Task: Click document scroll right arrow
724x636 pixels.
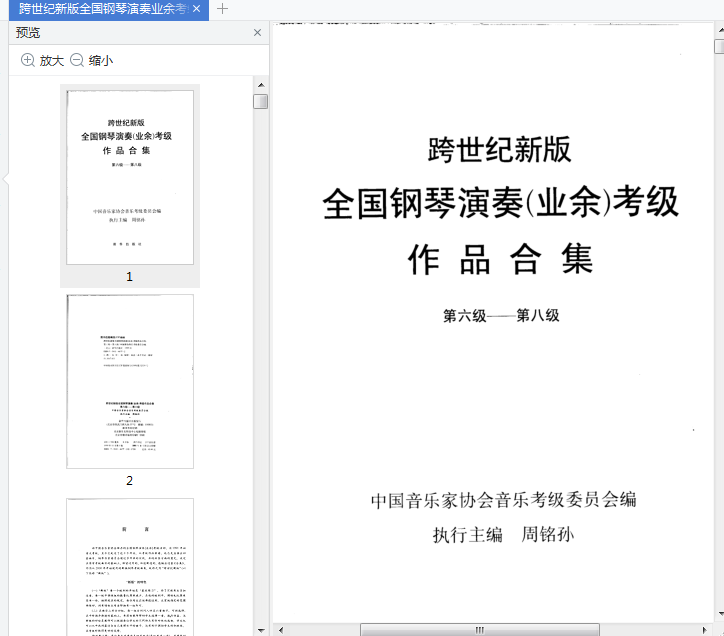Action: click(x=704, y=630)
